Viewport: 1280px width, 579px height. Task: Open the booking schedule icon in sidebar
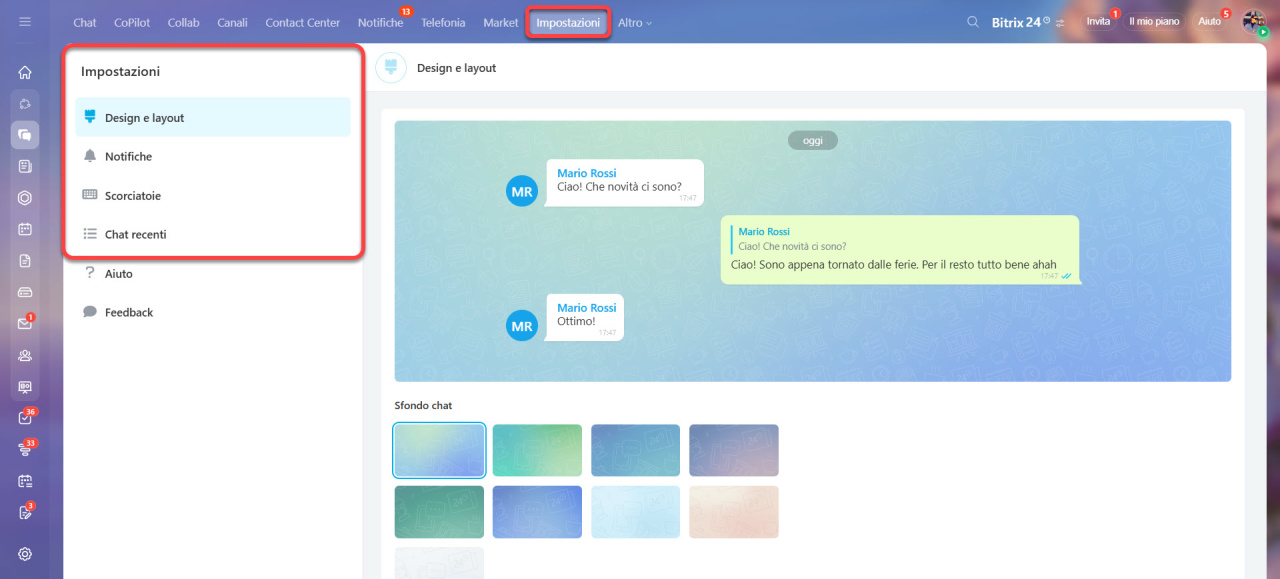pos(25,481)
